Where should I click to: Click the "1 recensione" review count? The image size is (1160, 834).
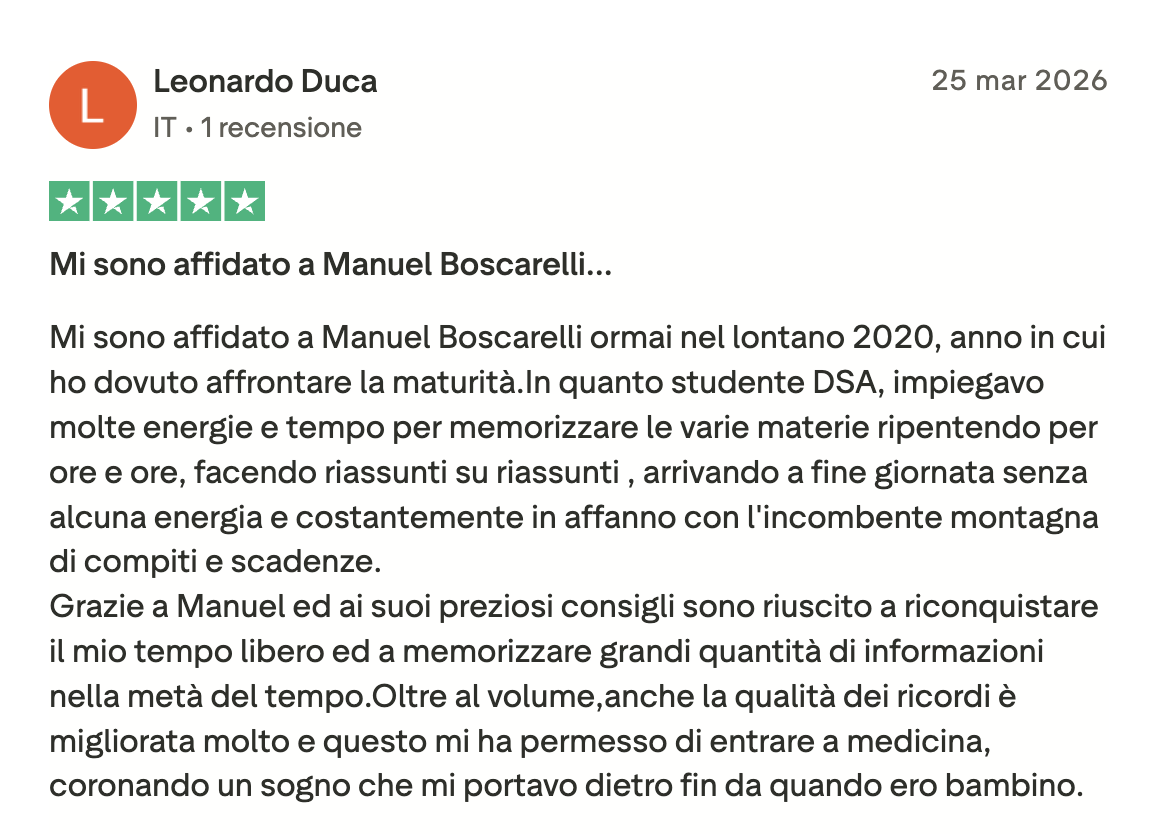281,128
